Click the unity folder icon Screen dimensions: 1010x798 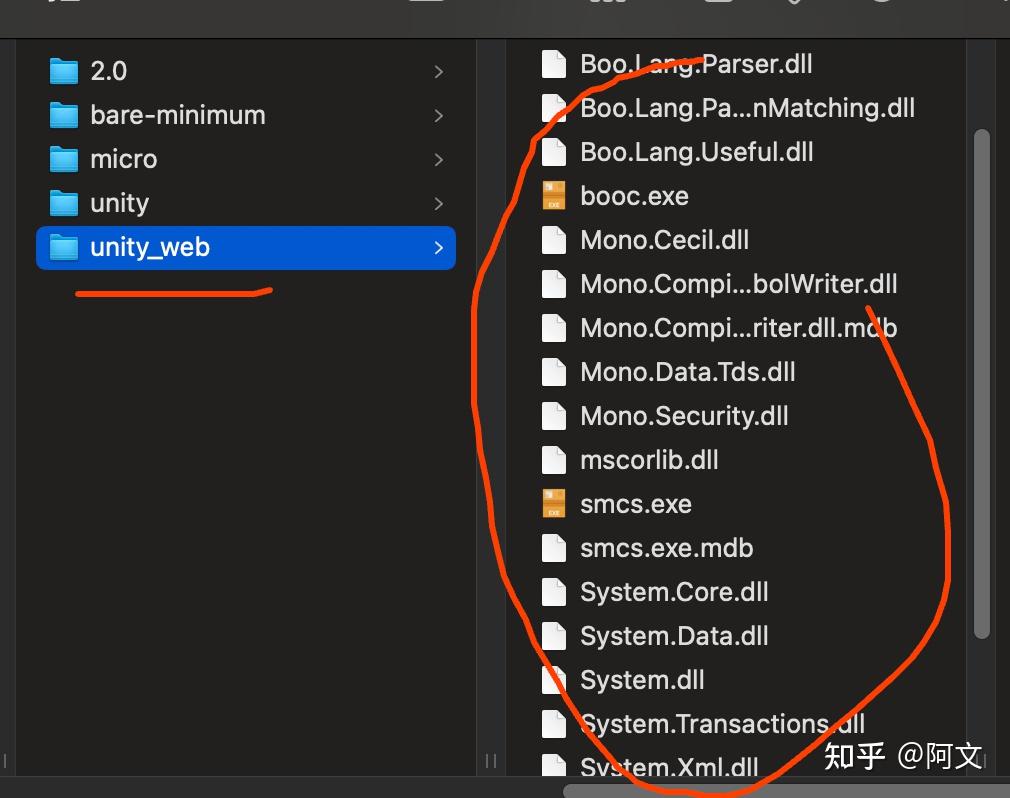pyautogui.click(x=63, y=203)
